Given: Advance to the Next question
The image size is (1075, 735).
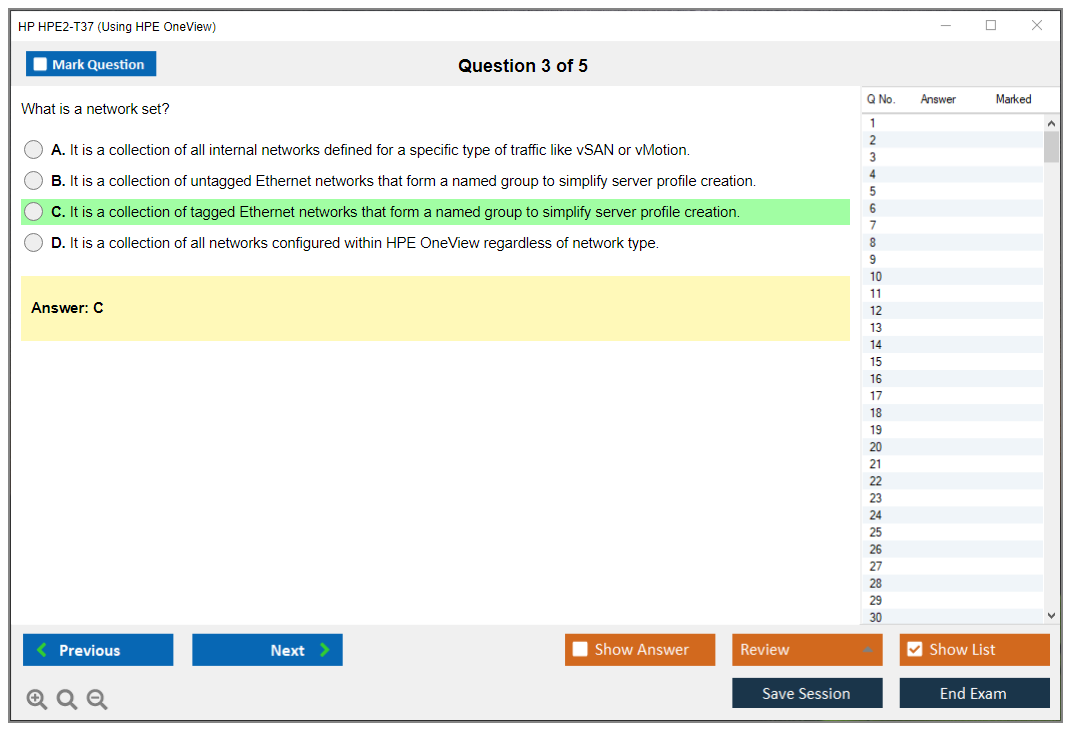Looking at the screenshot, I should click(x=267, y=650).
